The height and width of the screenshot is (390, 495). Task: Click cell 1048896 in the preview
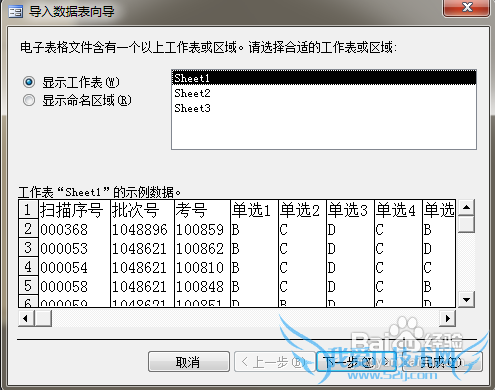(142, 229)
